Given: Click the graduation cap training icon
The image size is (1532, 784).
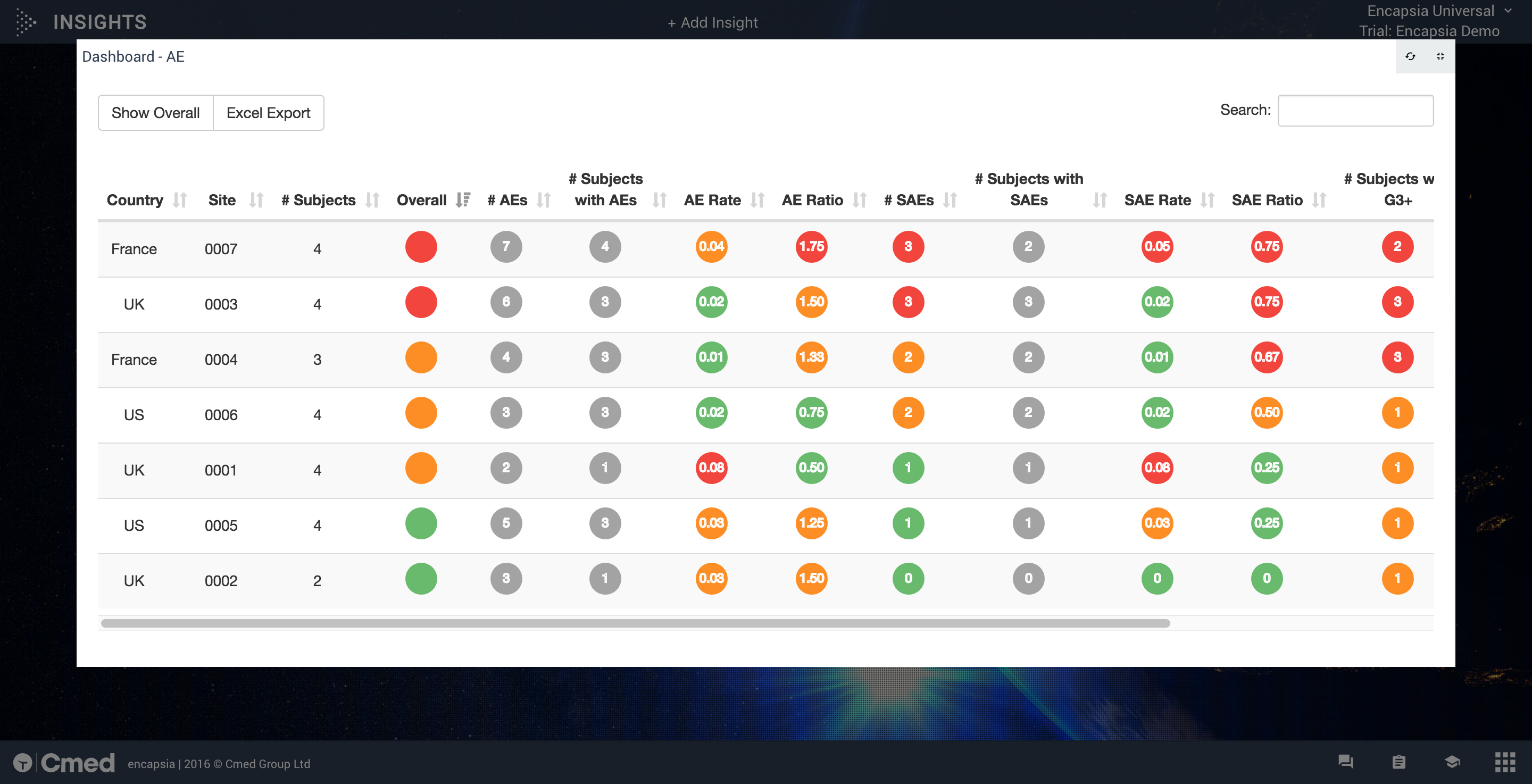Looking at the screenshot, I should (1452, 762).
